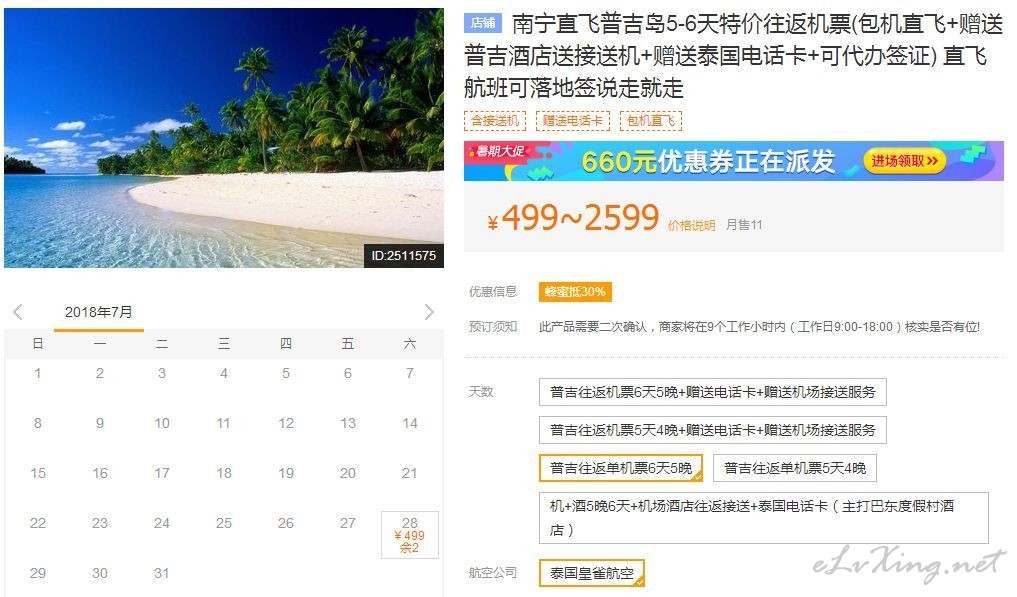Pick July 28 priced ¥499
Screen dimensions: 1017x597
[410, 535]
